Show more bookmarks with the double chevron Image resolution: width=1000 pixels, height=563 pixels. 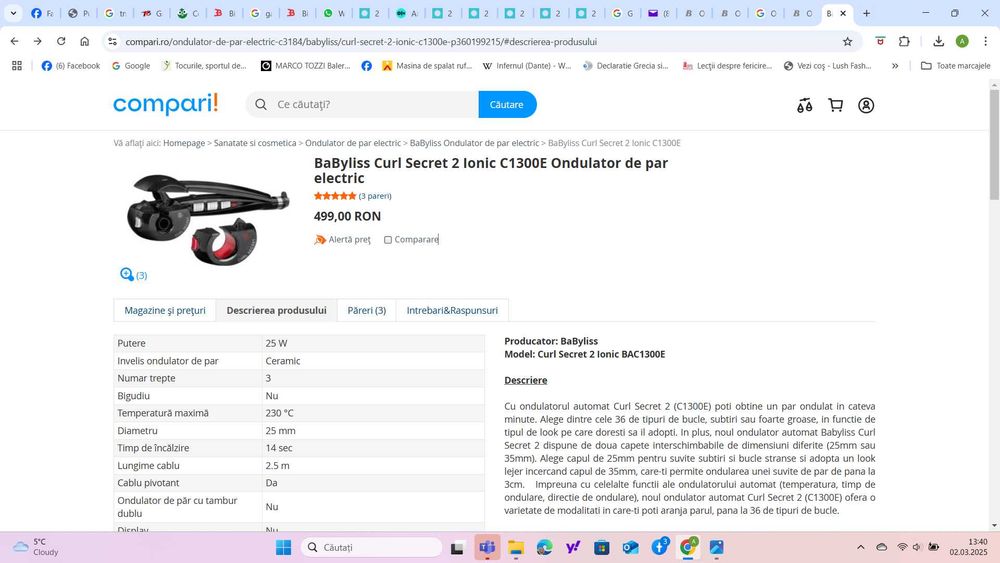pos(895,66)
